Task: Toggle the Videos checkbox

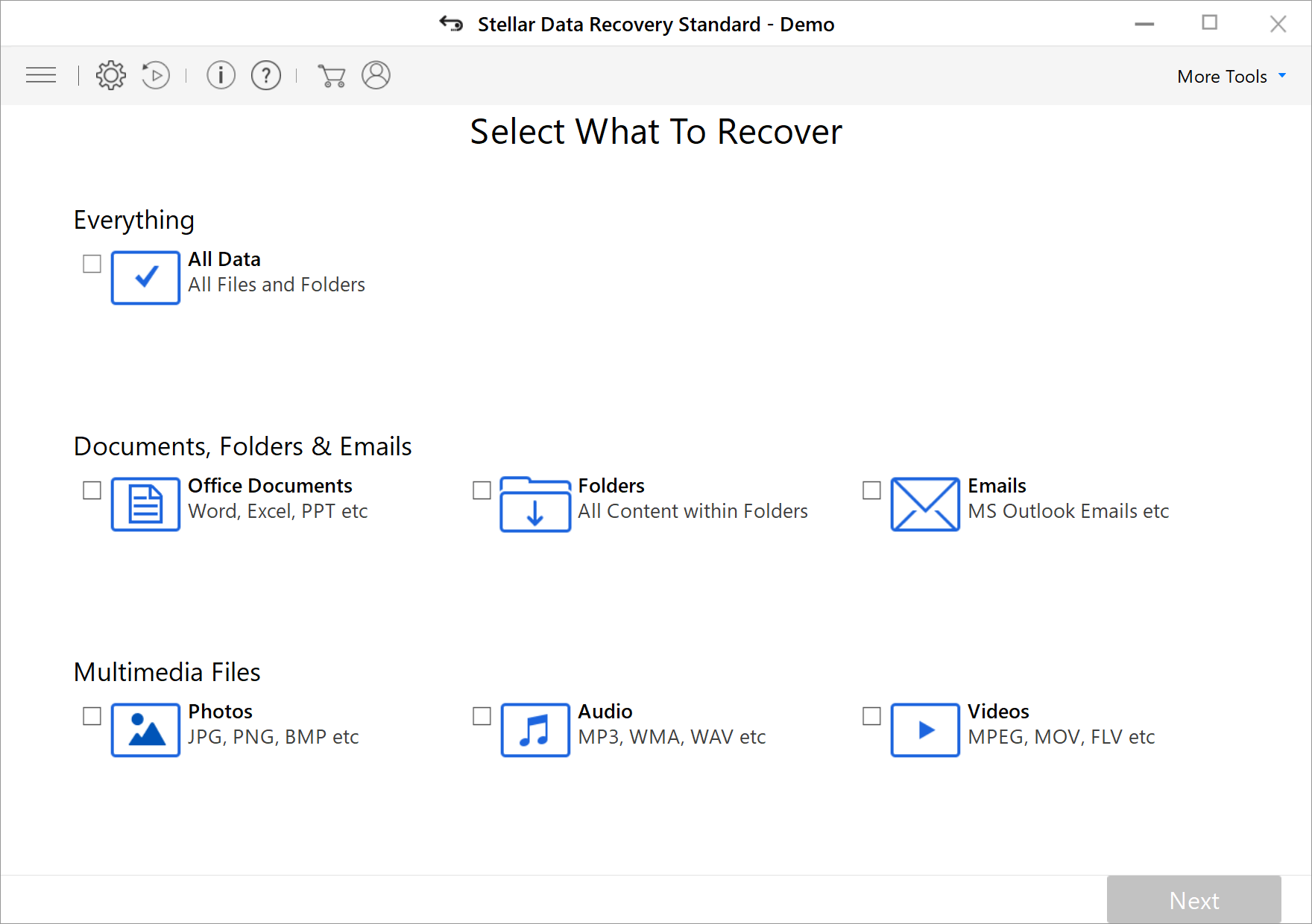Action: (871, 716)
